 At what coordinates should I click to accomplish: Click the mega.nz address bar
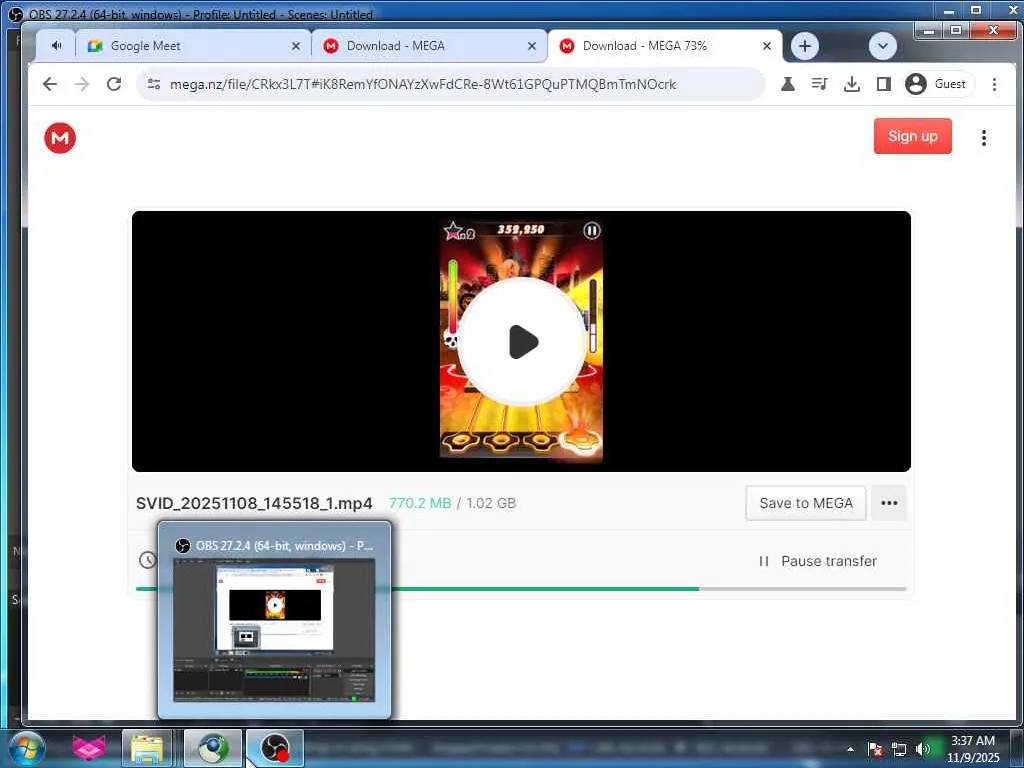point(451,84)
